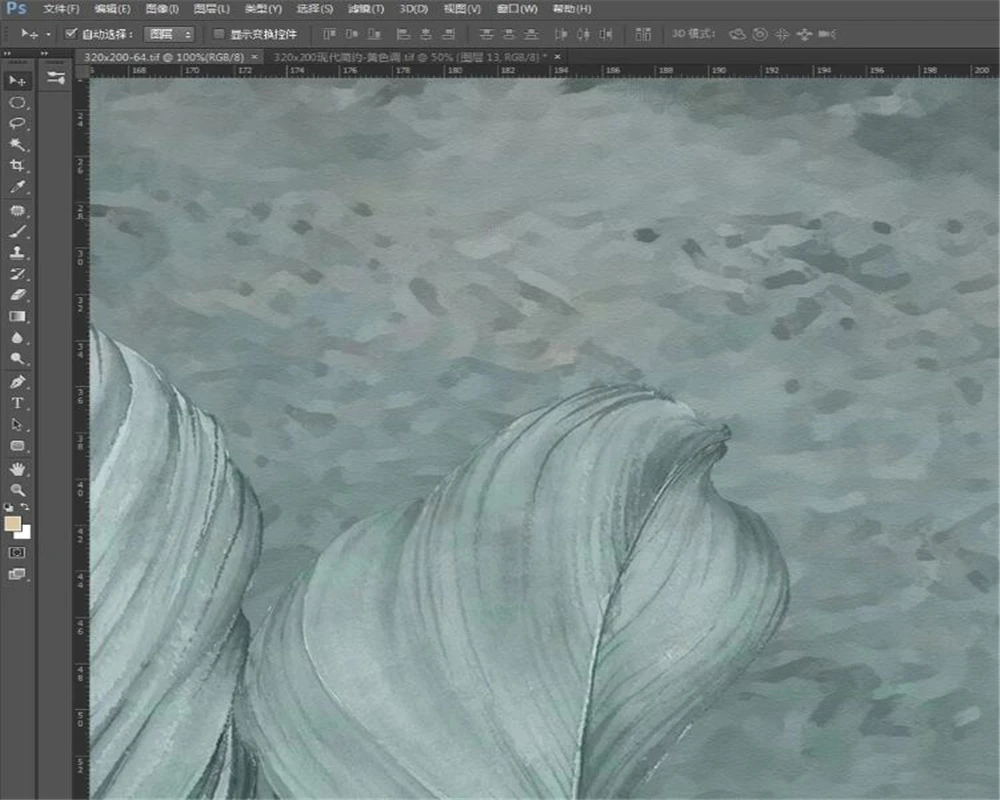The image size is (1000, 800).
Task: Toggle Quick Mask mode
Action: click(17, 552)
